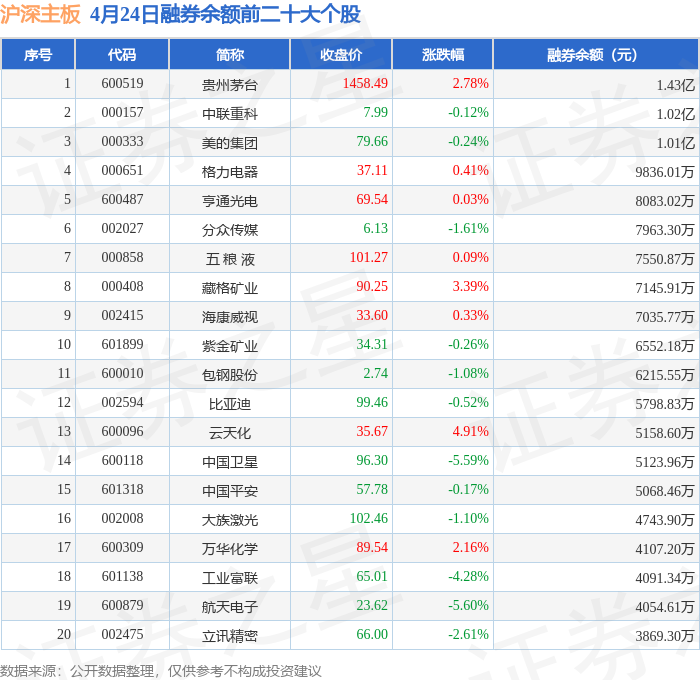Select stock code 002415

click(x=122, y=315)
